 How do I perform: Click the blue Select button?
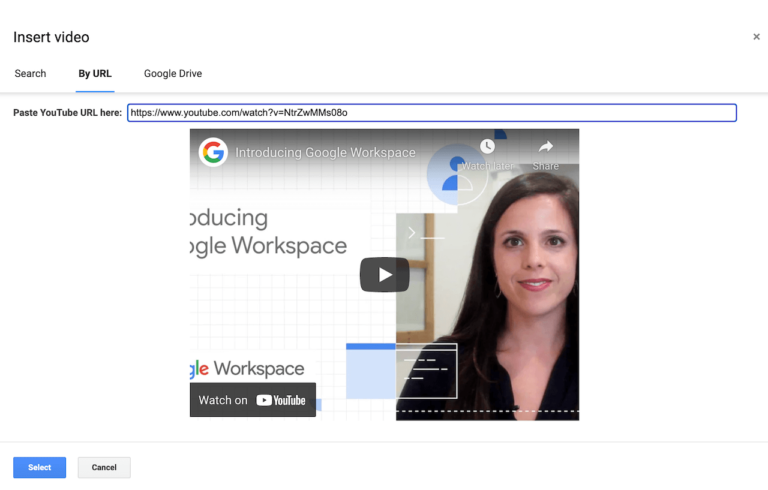[x=40, y=467]
